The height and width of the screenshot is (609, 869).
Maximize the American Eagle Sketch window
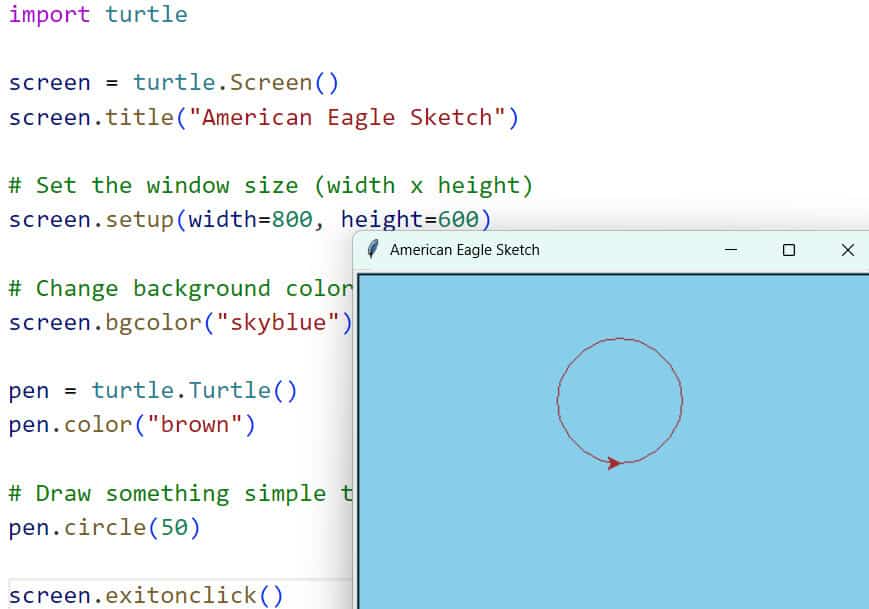(789, 250)
